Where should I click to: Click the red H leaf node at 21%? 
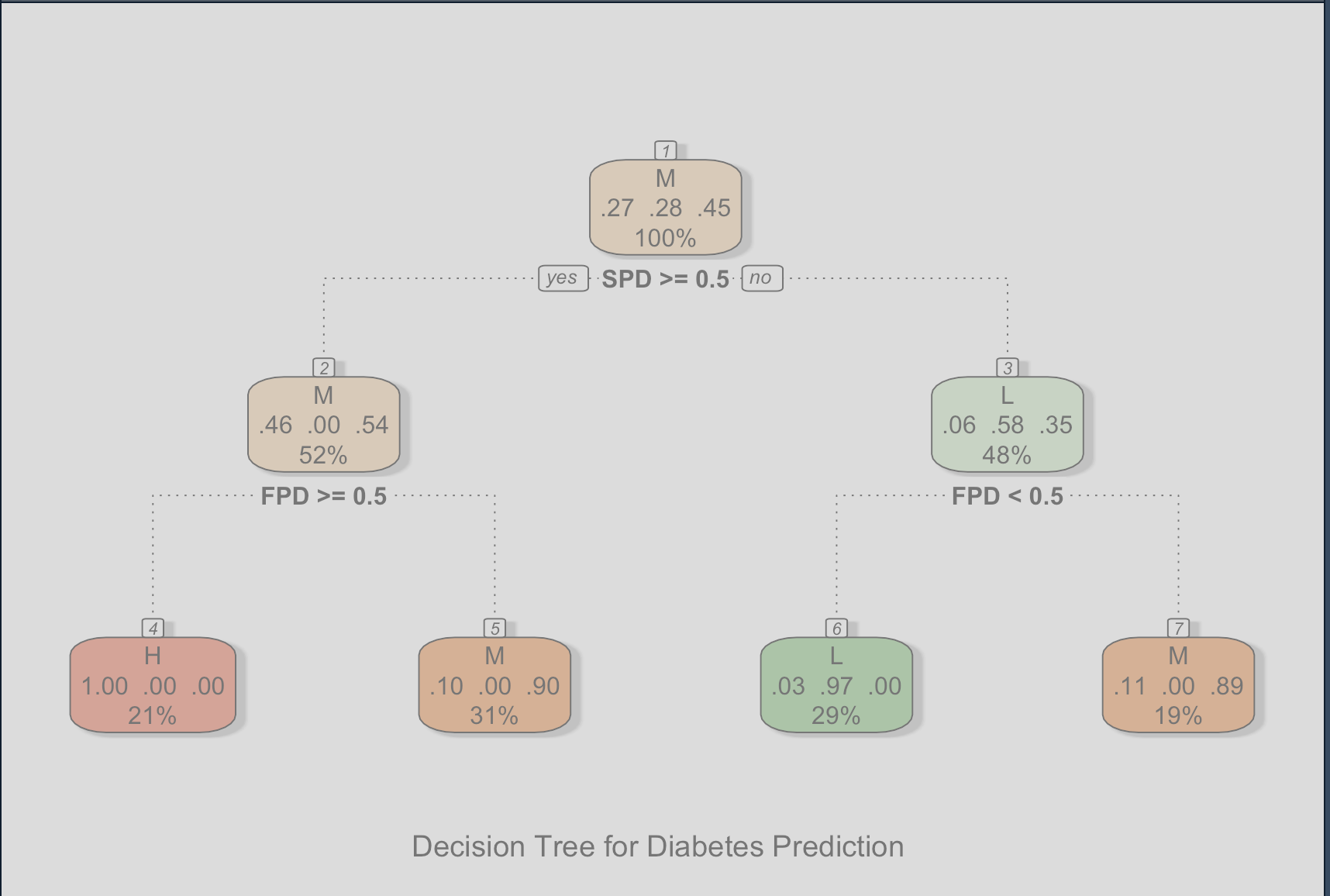point(153,685)
